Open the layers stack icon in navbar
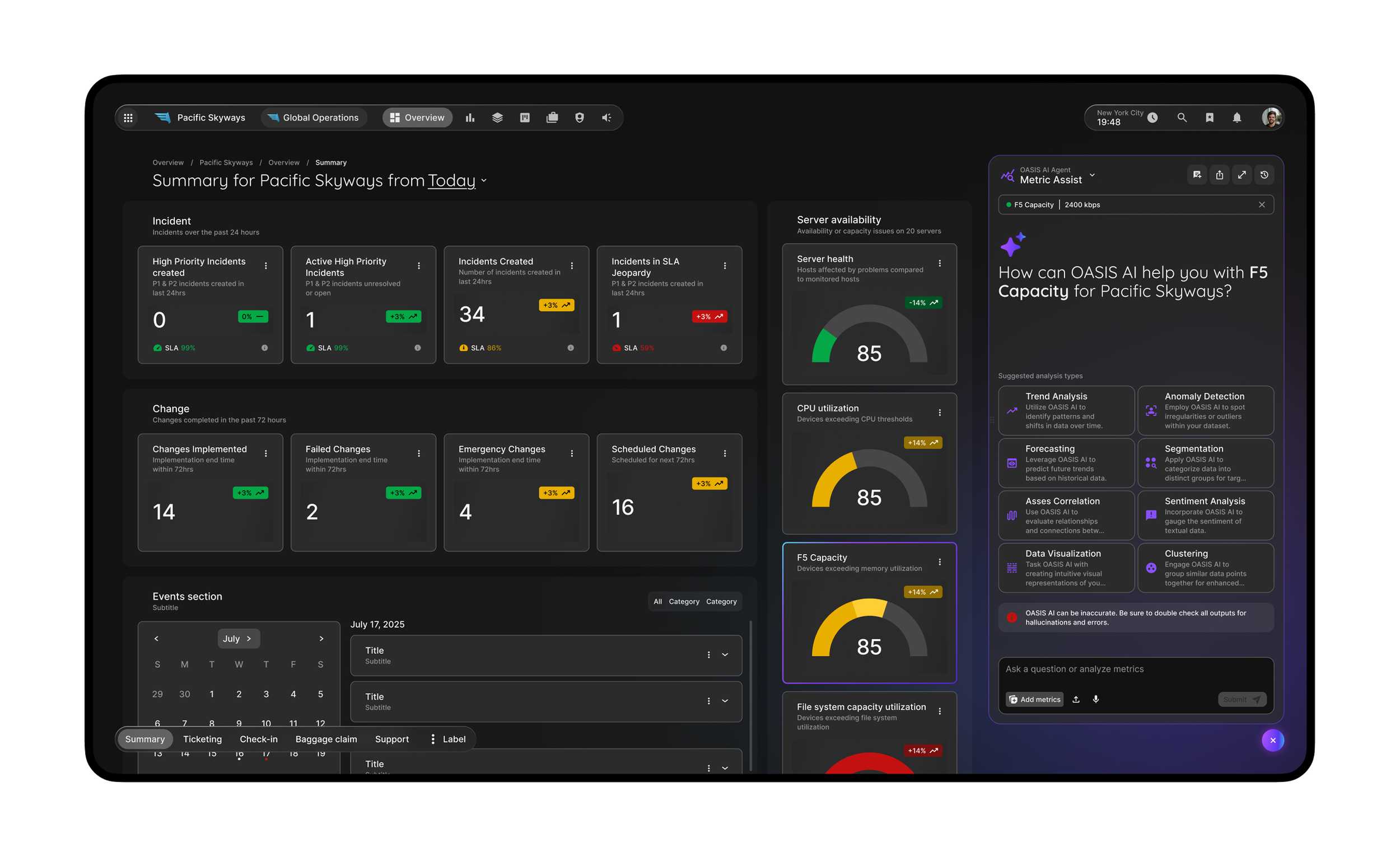Viewport: 1400px width, 857px height. (497, 118)
